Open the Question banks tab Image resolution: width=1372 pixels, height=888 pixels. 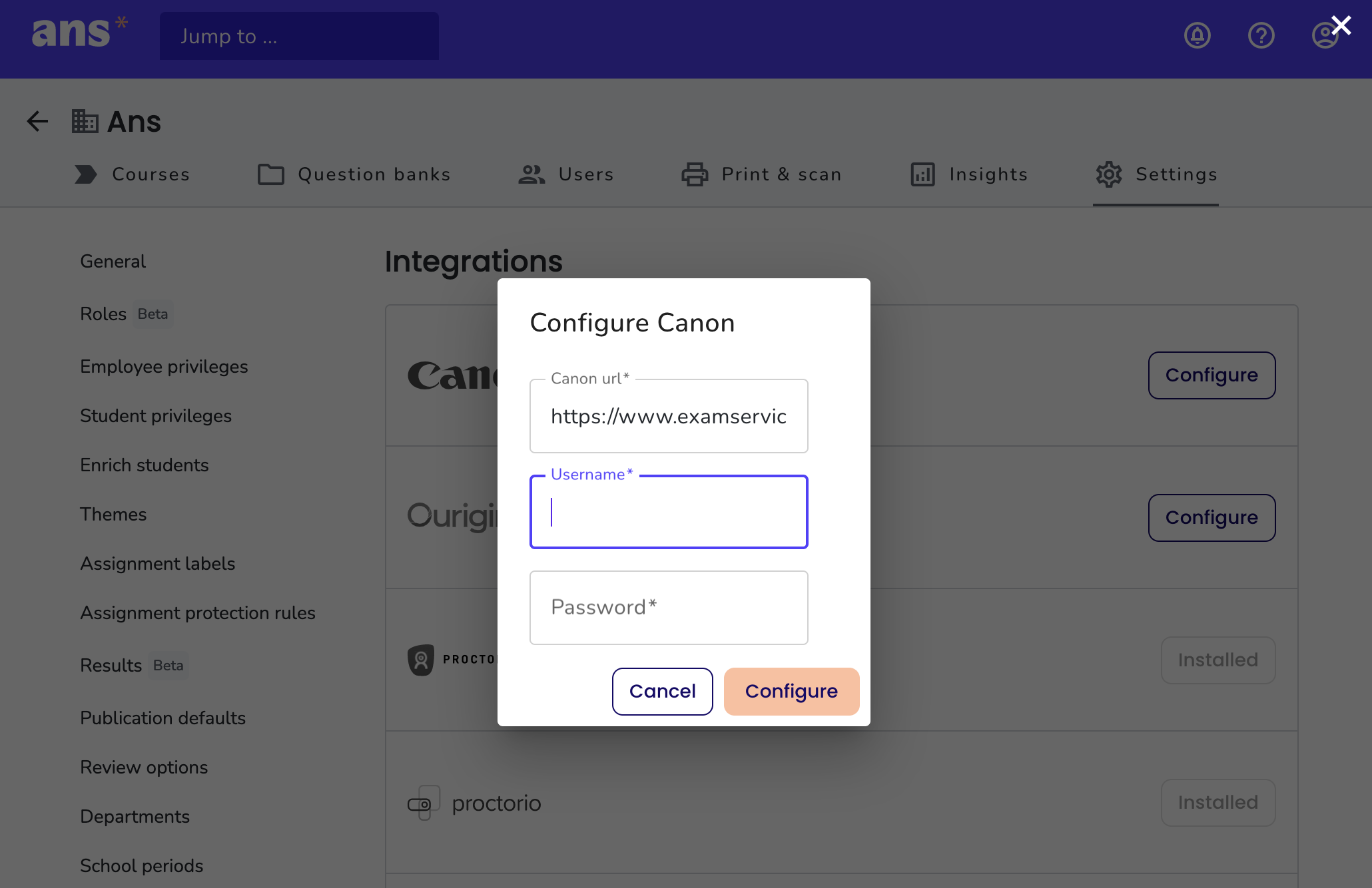point(354,174)
